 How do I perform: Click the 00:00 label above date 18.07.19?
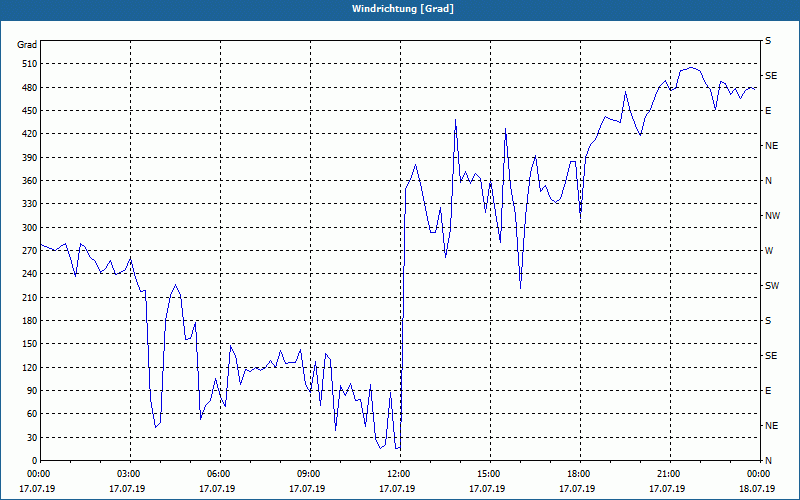pyautogui.click(x=758, y=474)
